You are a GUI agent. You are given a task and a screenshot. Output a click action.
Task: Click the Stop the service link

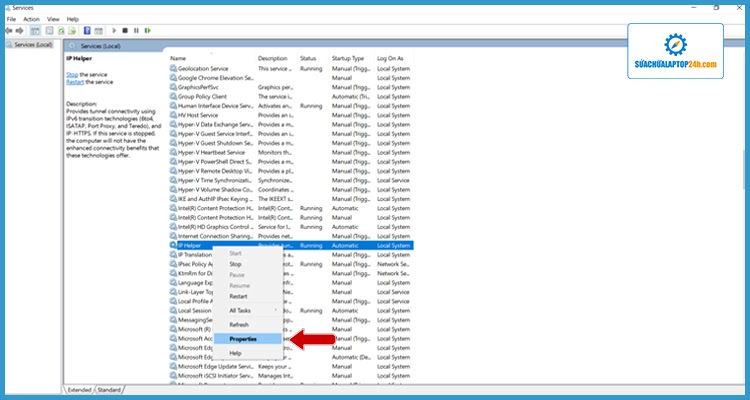coord(72,75)
